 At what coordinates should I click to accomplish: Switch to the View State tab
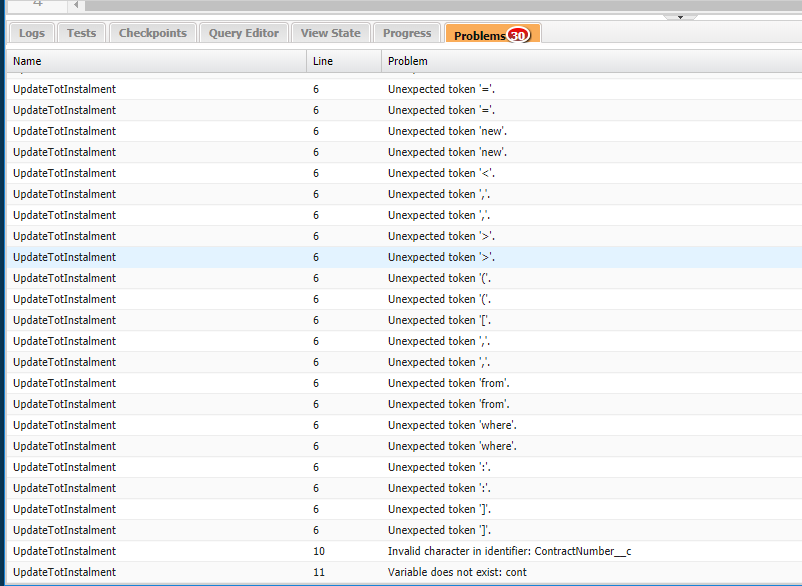tap(330, 33)
